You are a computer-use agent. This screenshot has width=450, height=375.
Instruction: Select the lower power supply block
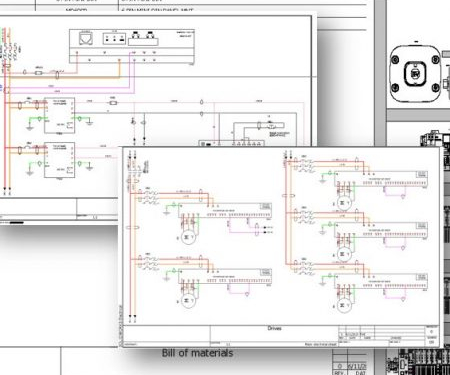point(59,160)
